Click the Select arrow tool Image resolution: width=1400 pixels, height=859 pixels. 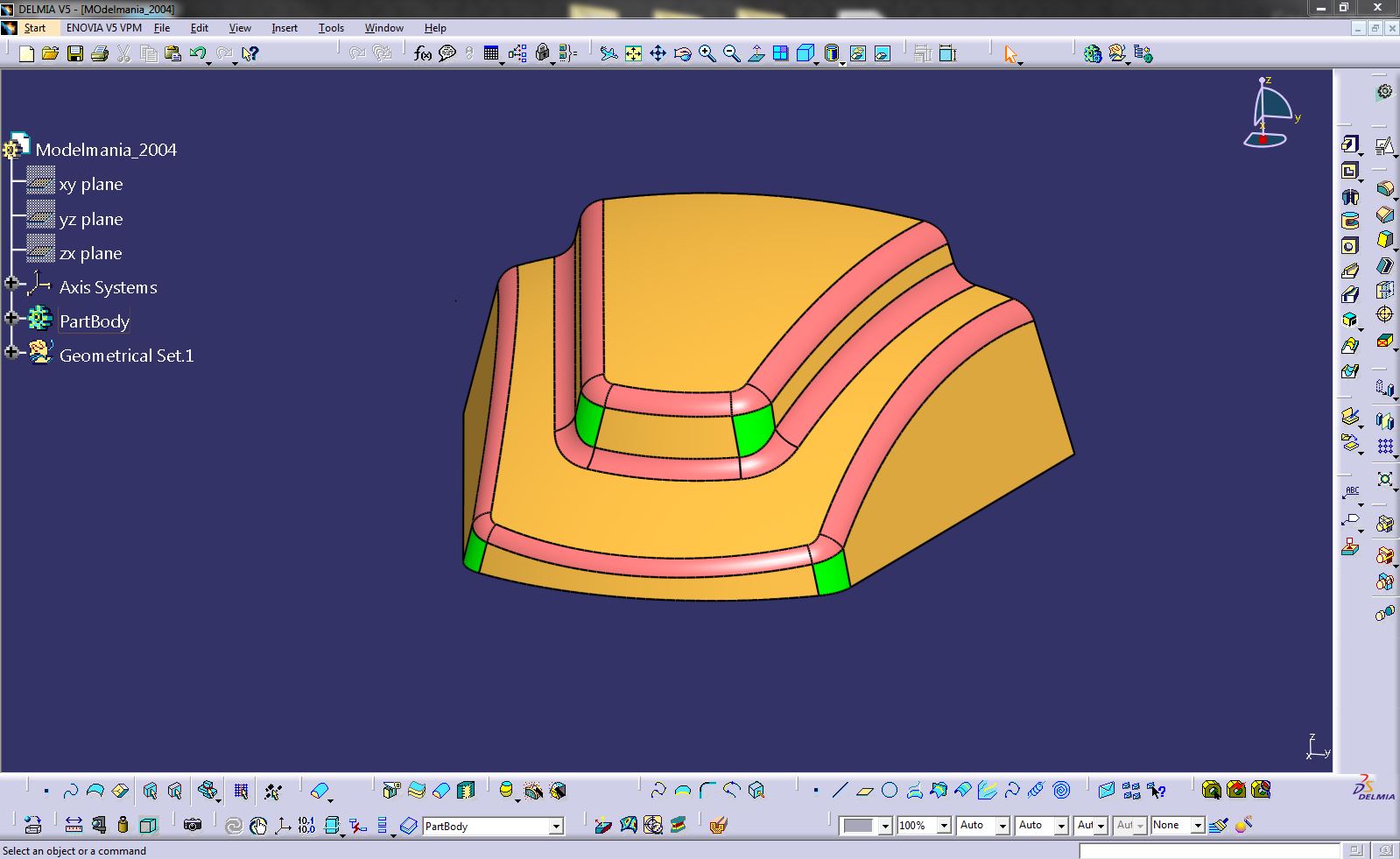[x=1011, y=53]
